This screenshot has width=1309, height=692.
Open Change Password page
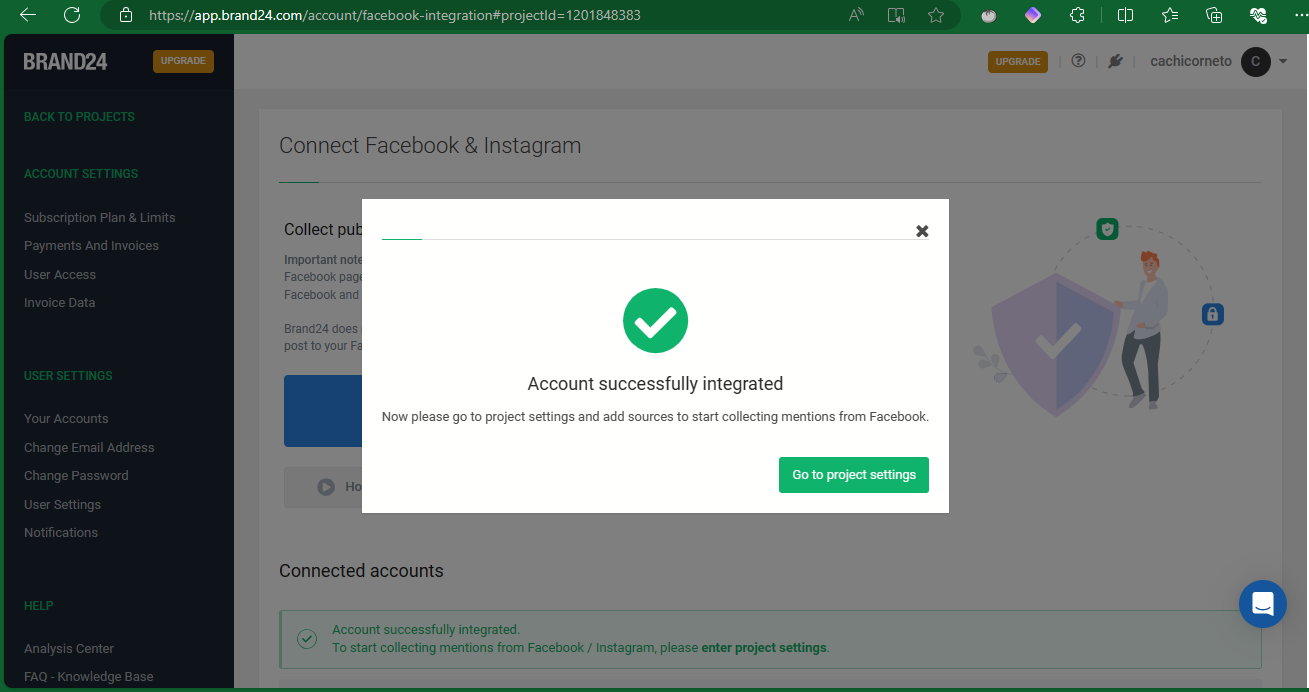click(x=76, y=476)
